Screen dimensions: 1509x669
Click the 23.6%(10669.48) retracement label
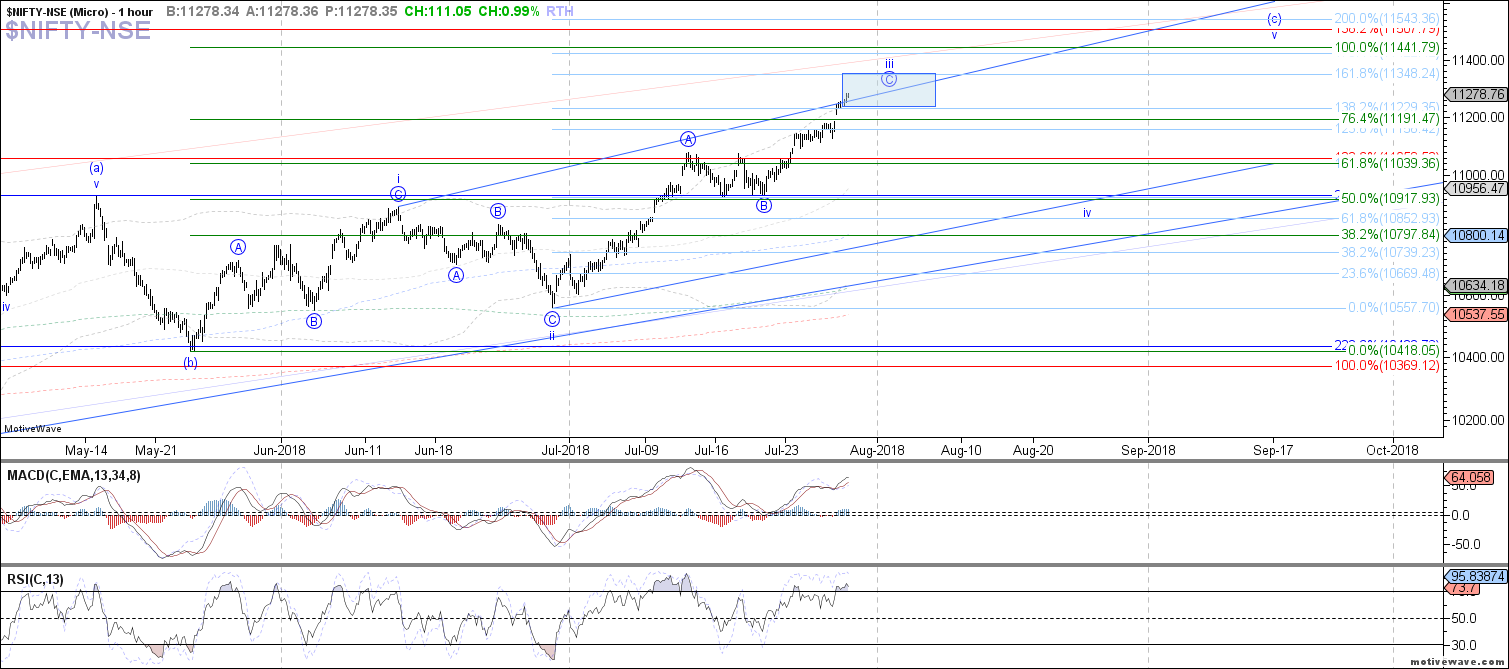coord(1389,273)
